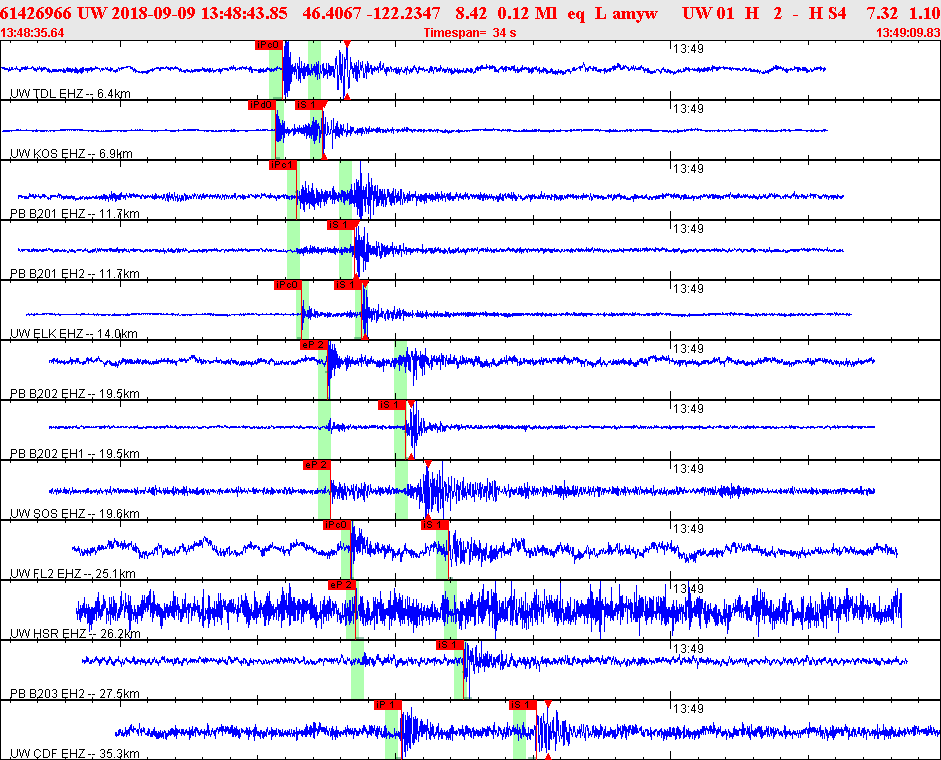941x760 pixels.
Task: Click the red coda triangle atop CDF trace
Action: [548, 704]
